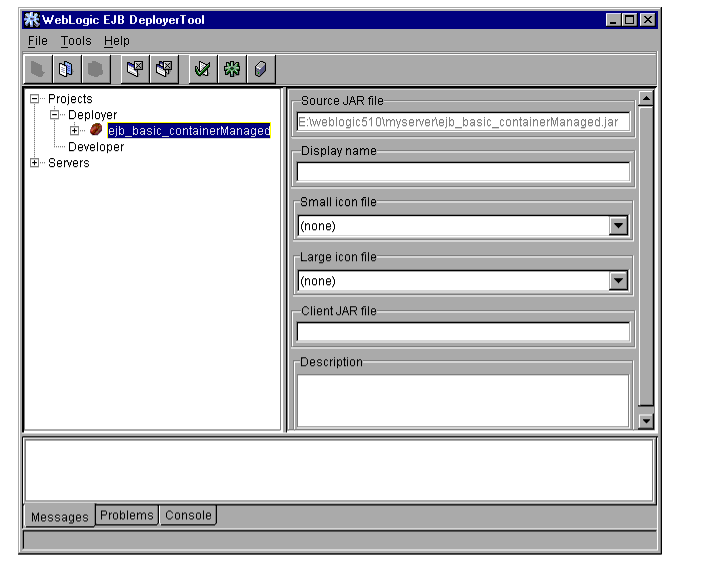Click the close single window toolbar icon
The height and width of the screenshot is (573, 713).
135,69
